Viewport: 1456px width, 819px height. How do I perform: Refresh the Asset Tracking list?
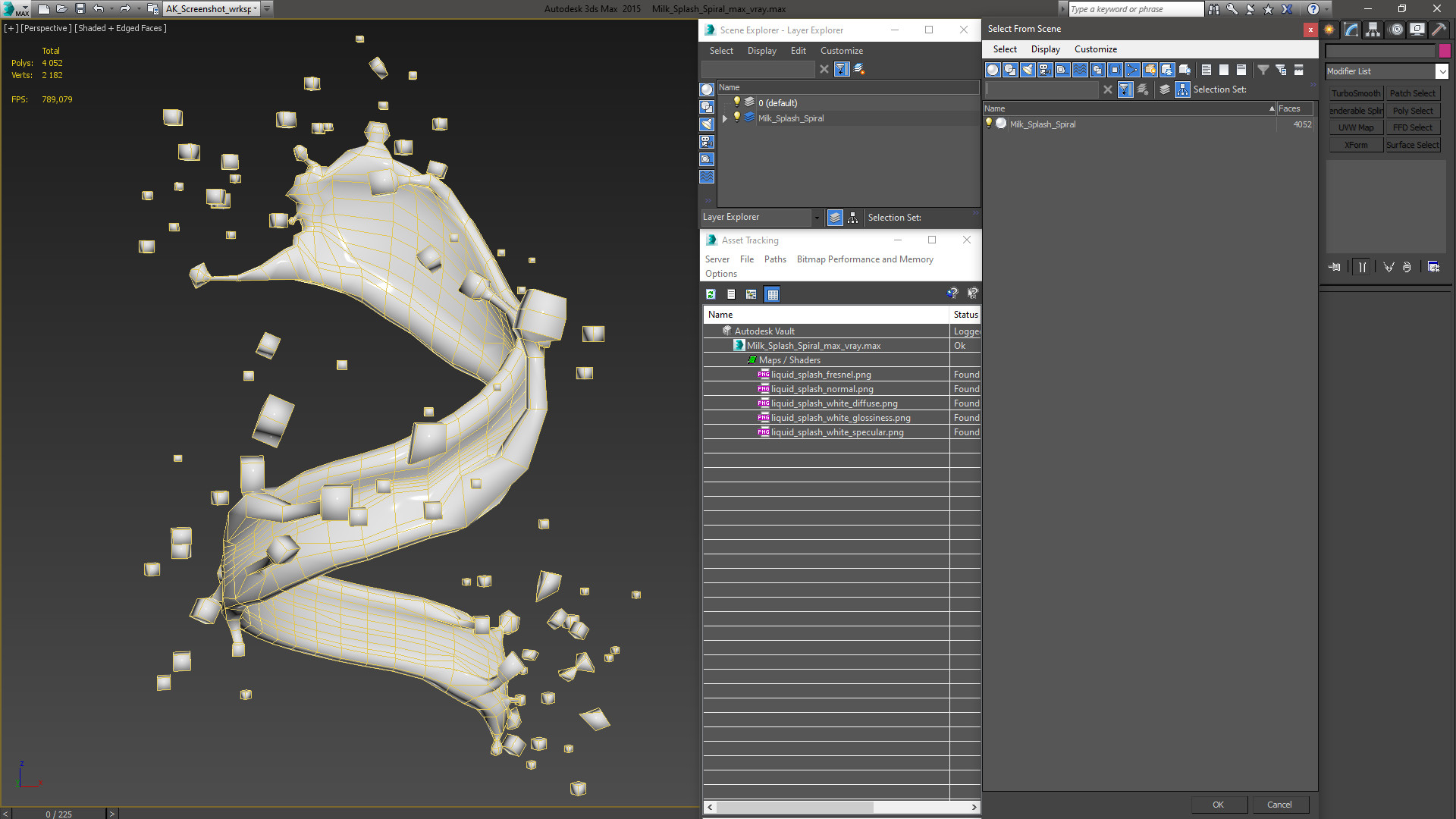(711, 294)
